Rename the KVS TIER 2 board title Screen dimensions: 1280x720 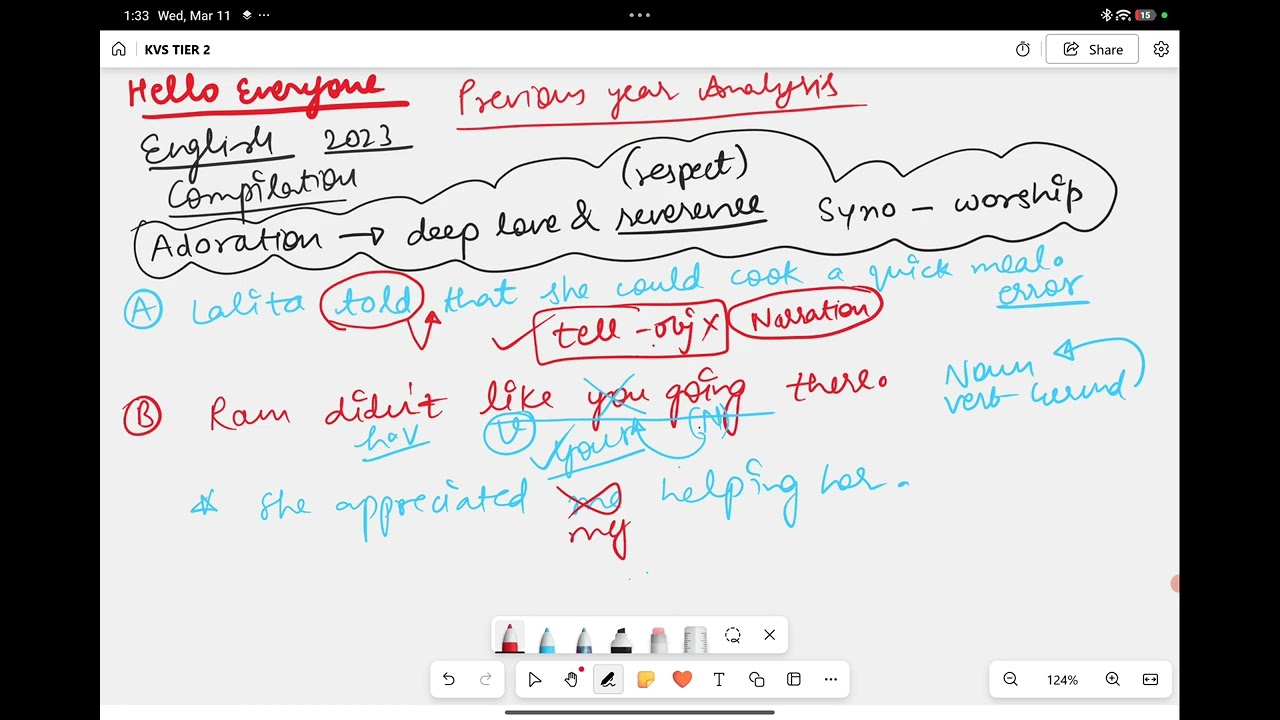point(177,50)
